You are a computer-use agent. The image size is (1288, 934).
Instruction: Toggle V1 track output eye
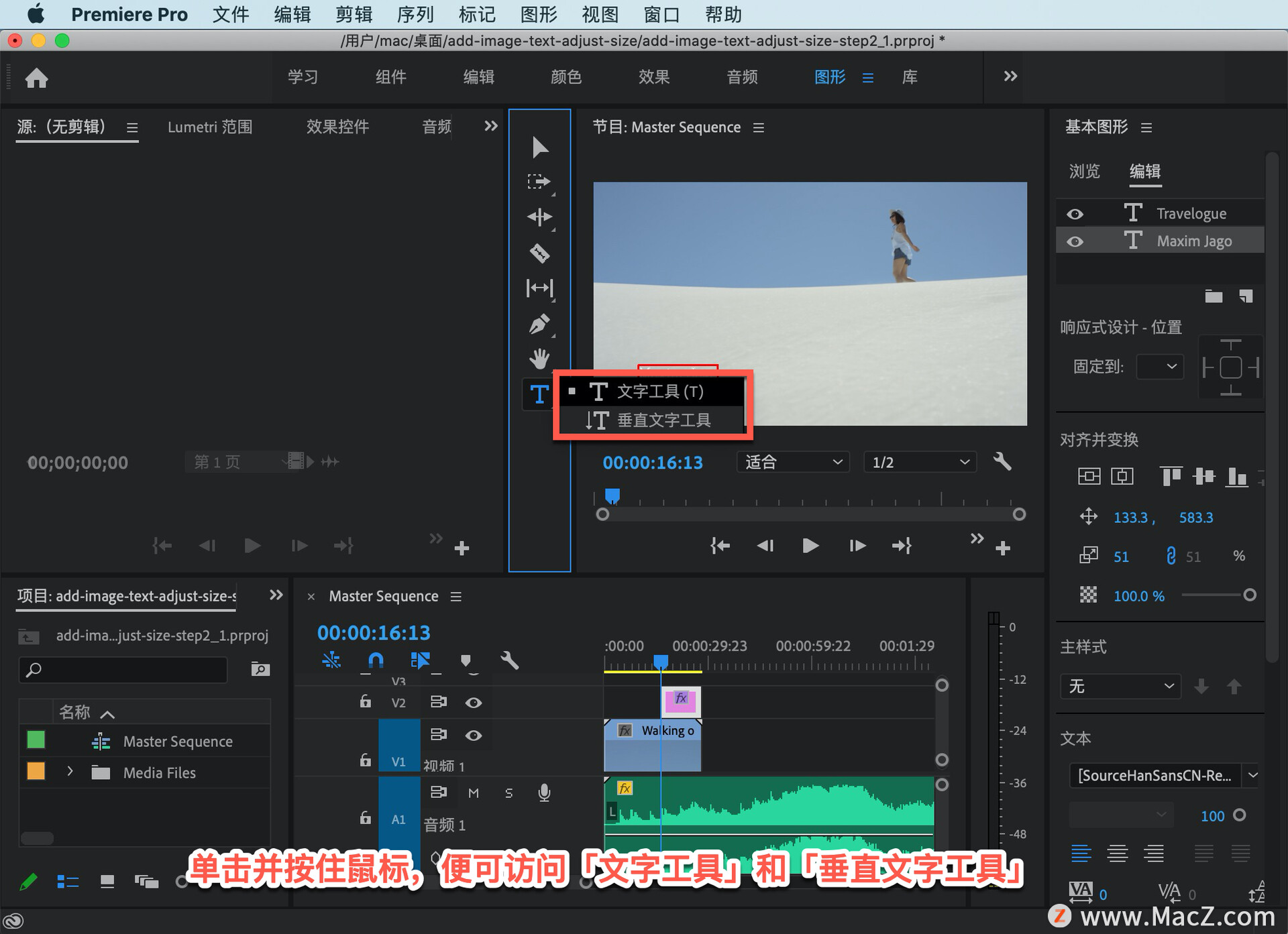click(474, 735)
